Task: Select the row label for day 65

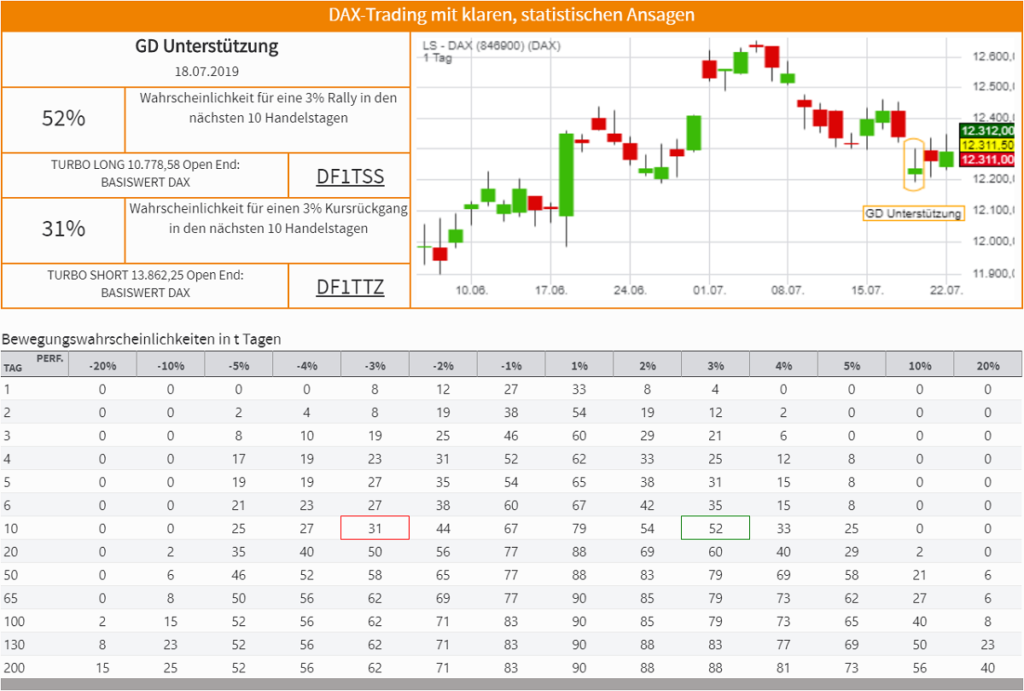Action: coord(10,598)
